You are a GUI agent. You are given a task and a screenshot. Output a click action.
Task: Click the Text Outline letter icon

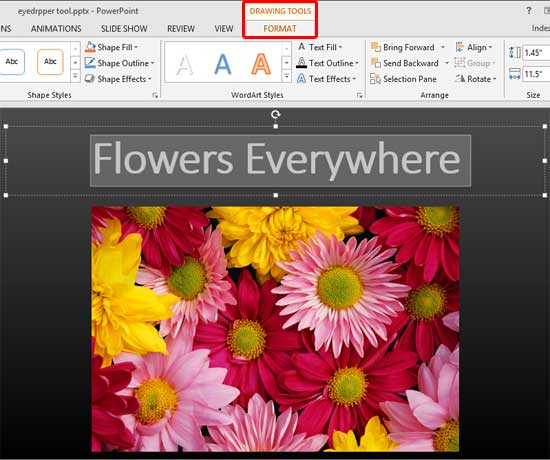pos(302,63)
